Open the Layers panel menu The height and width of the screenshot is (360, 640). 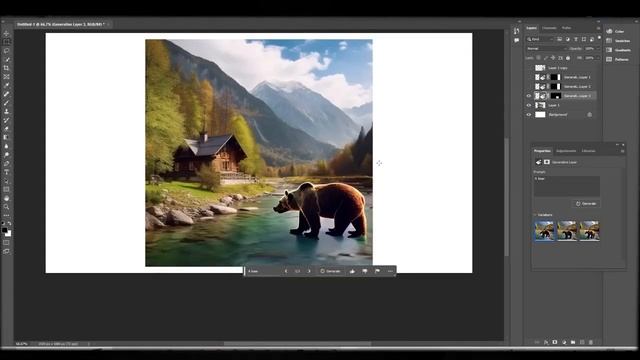click(598, 28)
